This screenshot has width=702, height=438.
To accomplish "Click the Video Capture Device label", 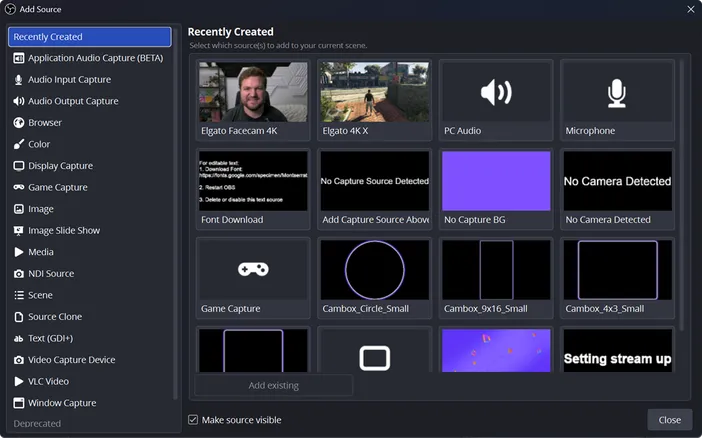I will (x=72, y=360).
